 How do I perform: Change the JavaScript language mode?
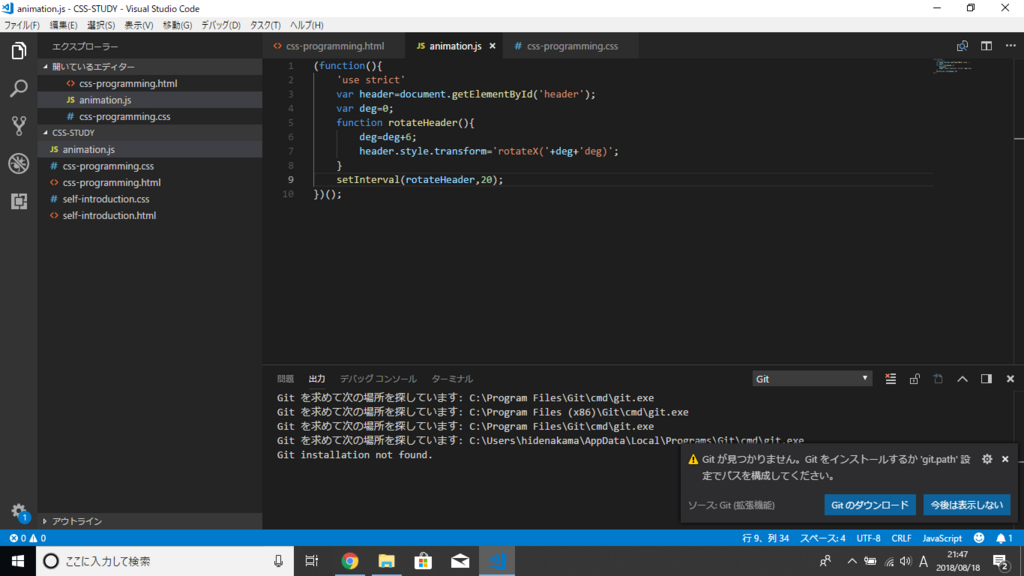(942, 538)
